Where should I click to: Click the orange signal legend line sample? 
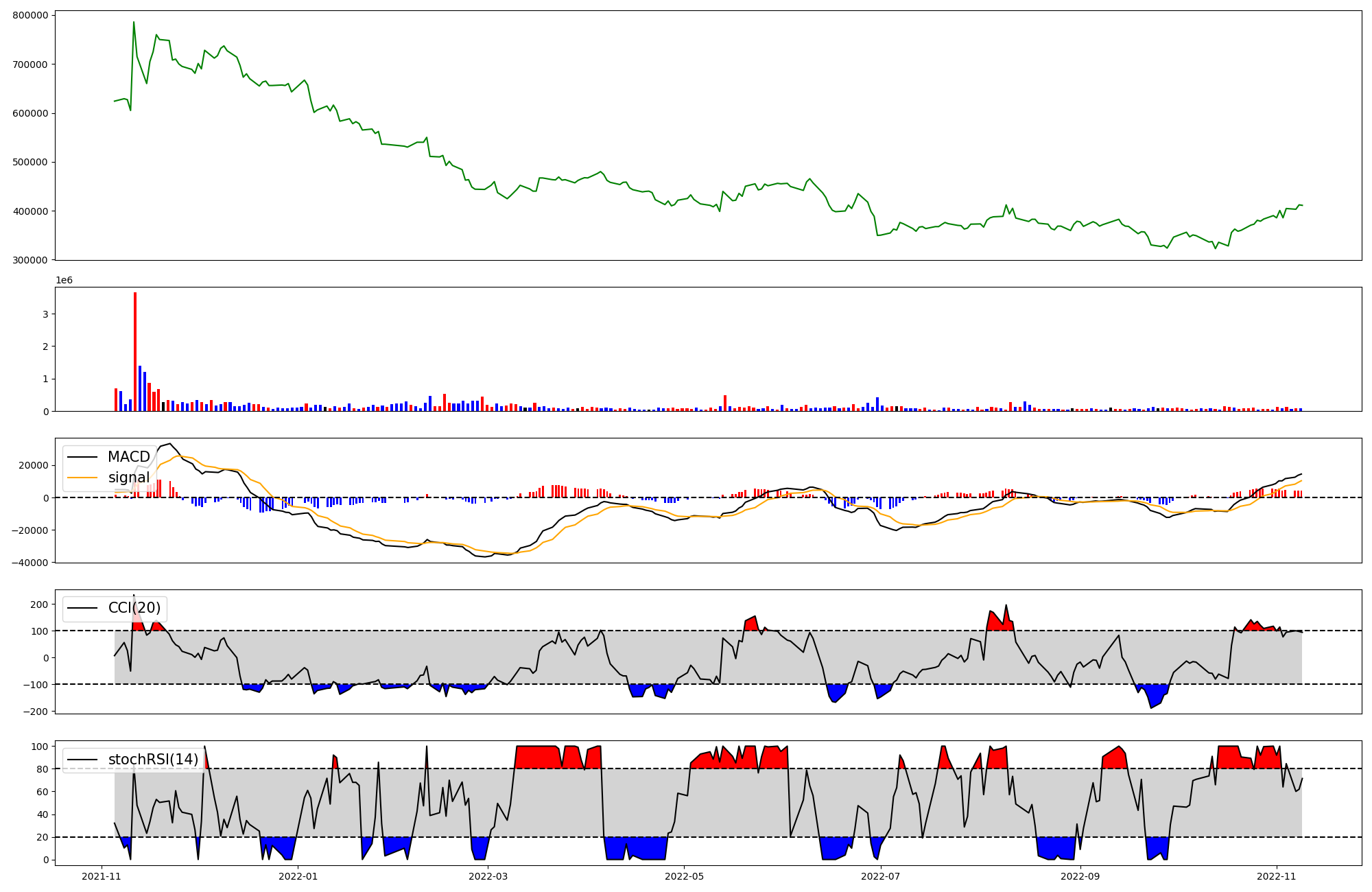(x=84, y=478)
